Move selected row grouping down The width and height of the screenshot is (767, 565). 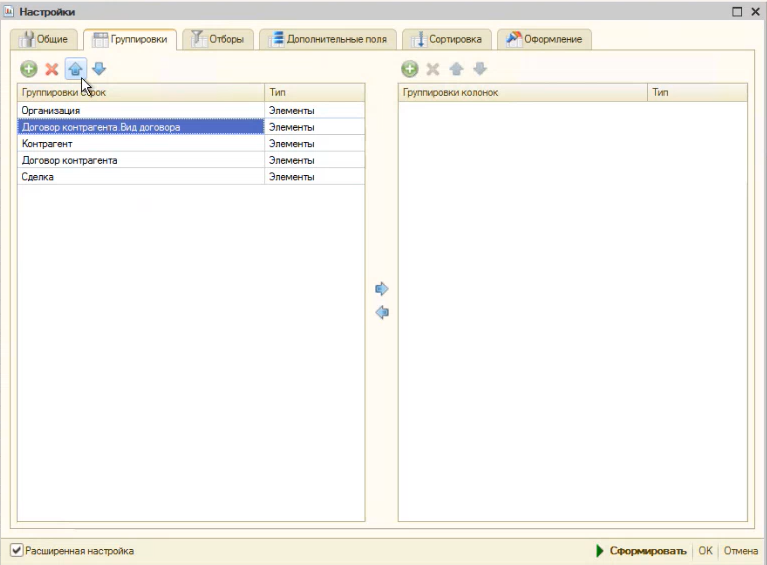click(99, 69)
